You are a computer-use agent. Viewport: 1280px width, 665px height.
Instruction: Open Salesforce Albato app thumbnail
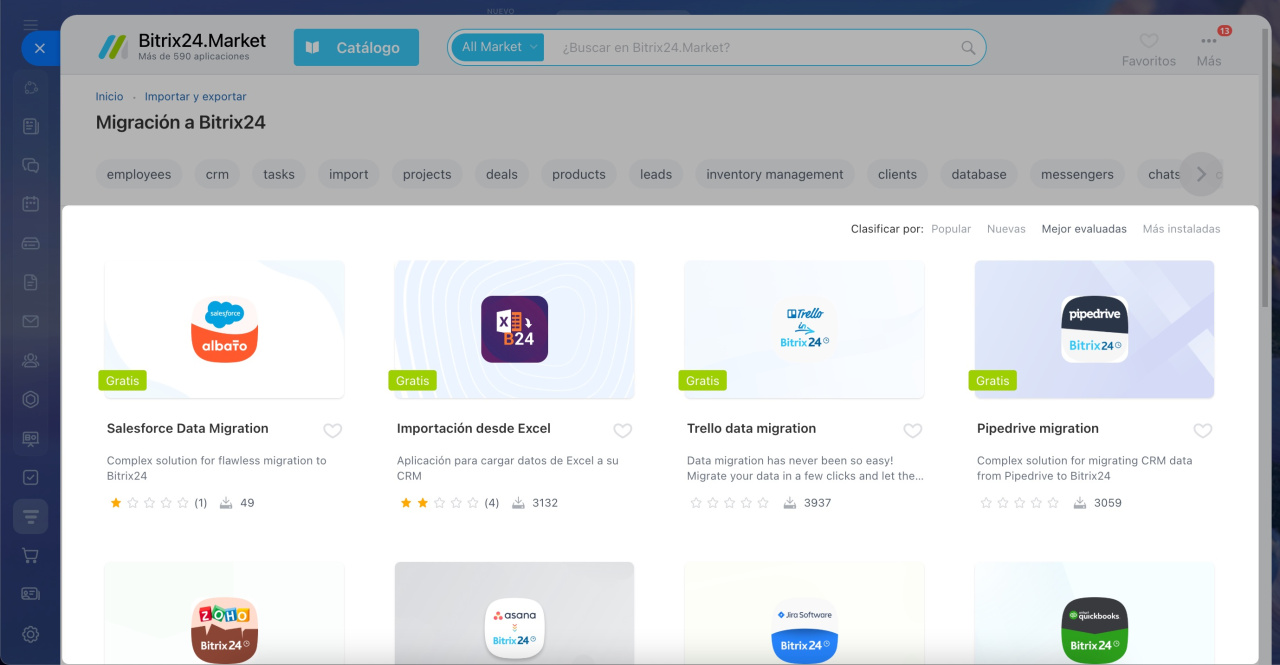pyautogui.click(x=225, y=329)
